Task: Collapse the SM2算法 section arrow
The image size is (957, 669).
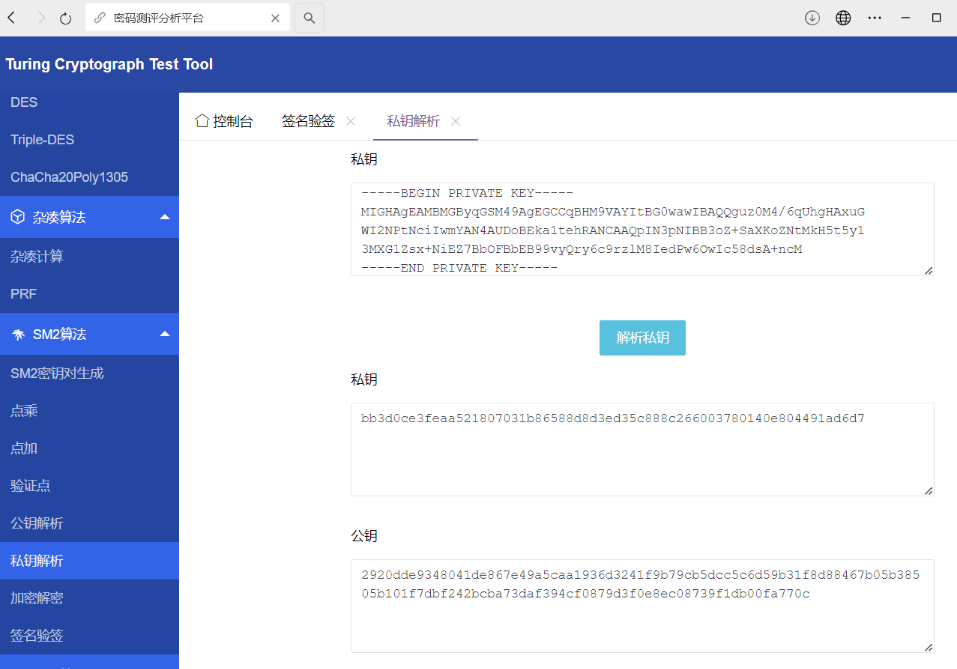Action: click(x=164, y=334)
